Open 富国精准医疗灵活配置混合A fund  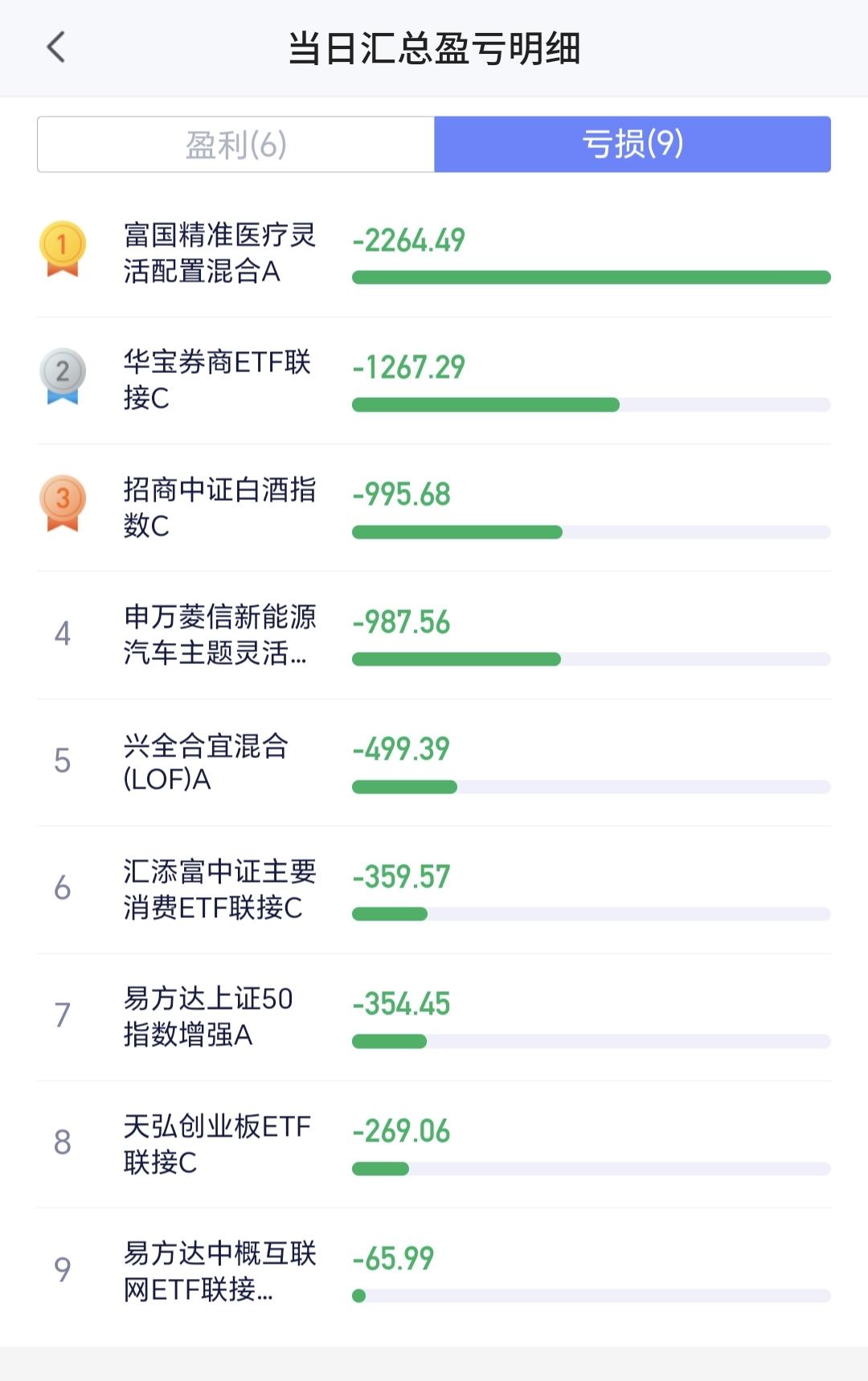click(x=219, y=253)
